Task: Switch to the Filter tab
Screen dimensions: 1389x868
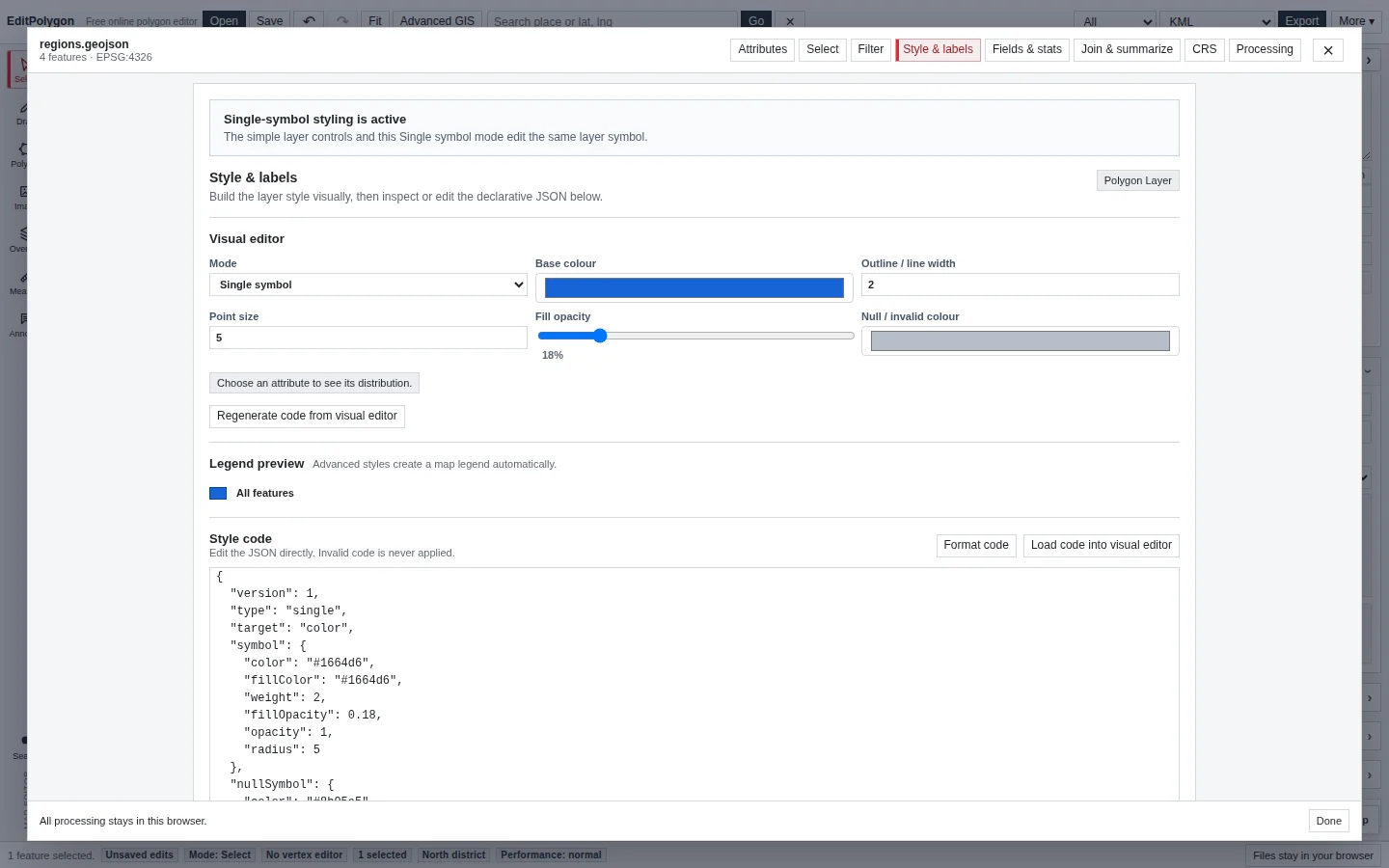Action: point(871,49)
